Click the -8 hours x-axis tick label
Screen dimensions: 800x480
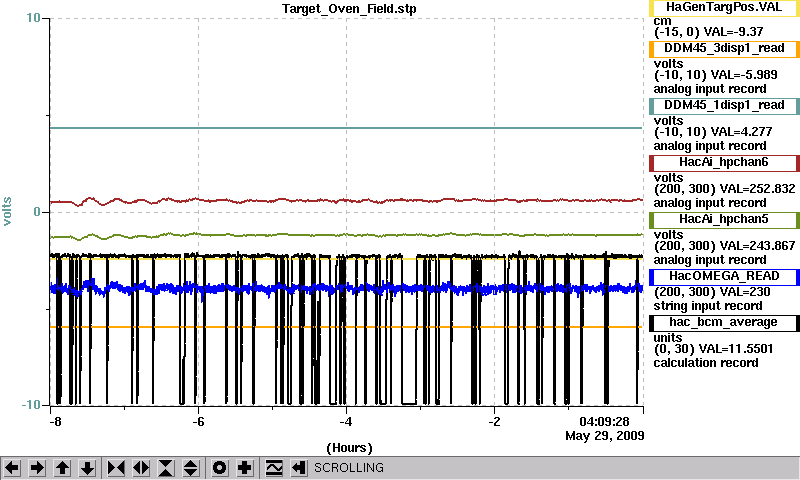pos(55,422)
